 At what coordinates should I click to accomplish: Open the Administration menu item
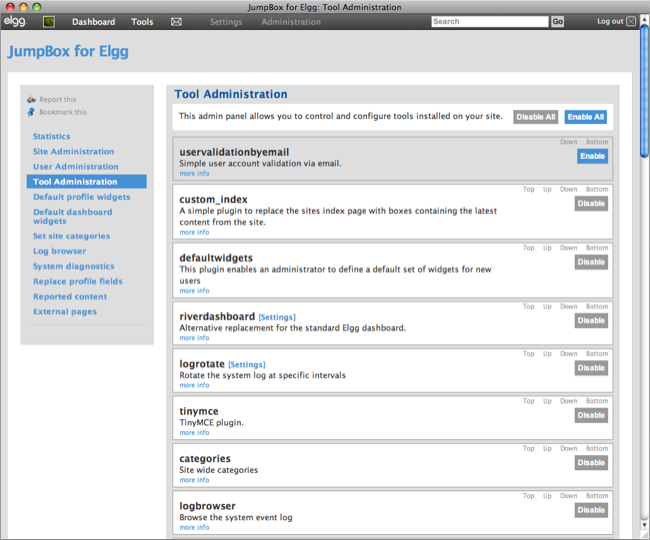[291, 22]
